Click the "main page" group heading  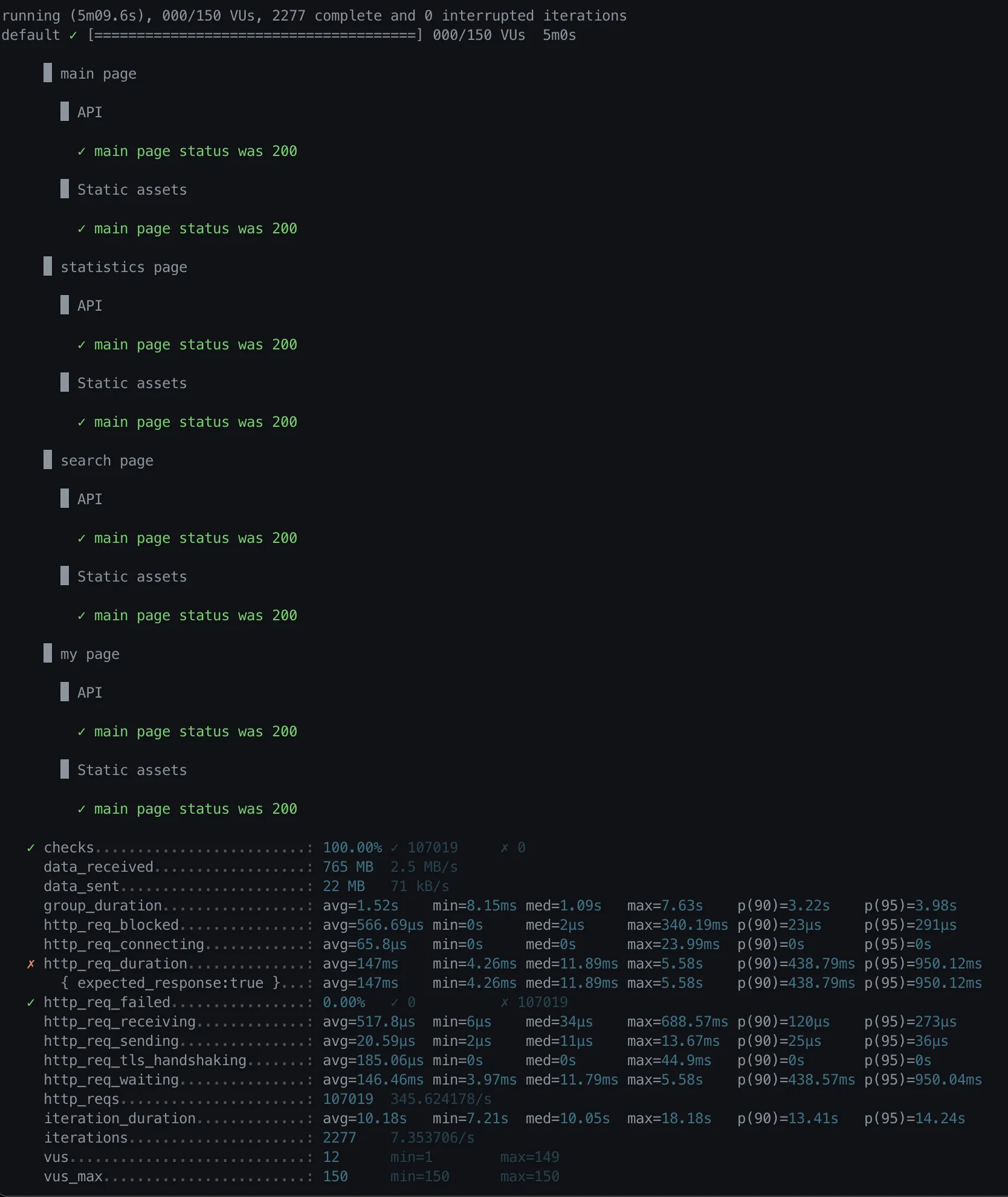99,74
